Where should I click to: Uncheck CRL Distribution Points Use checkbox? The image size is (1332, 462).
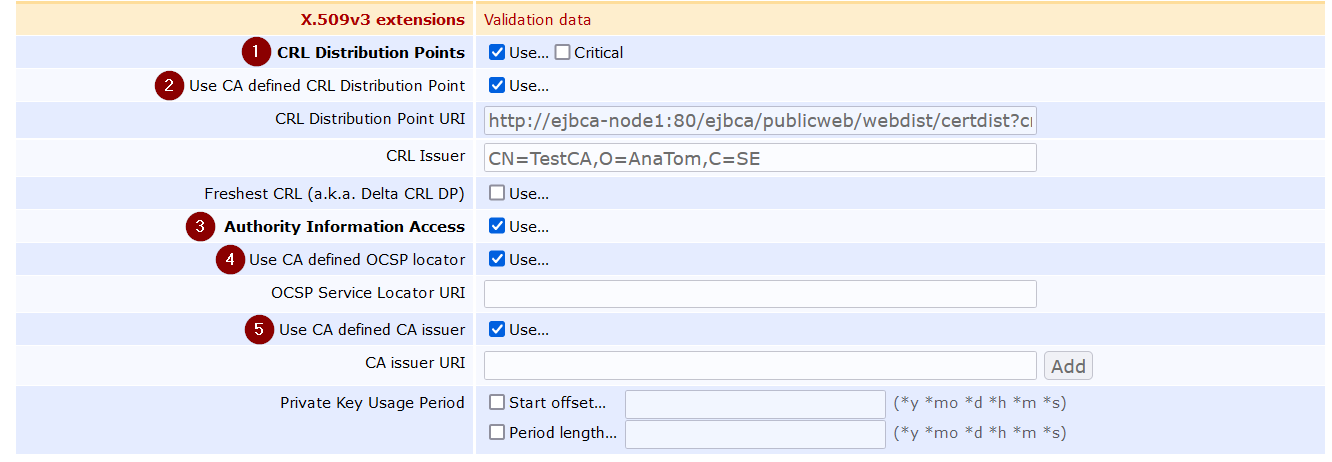click(x=497, y=52)
